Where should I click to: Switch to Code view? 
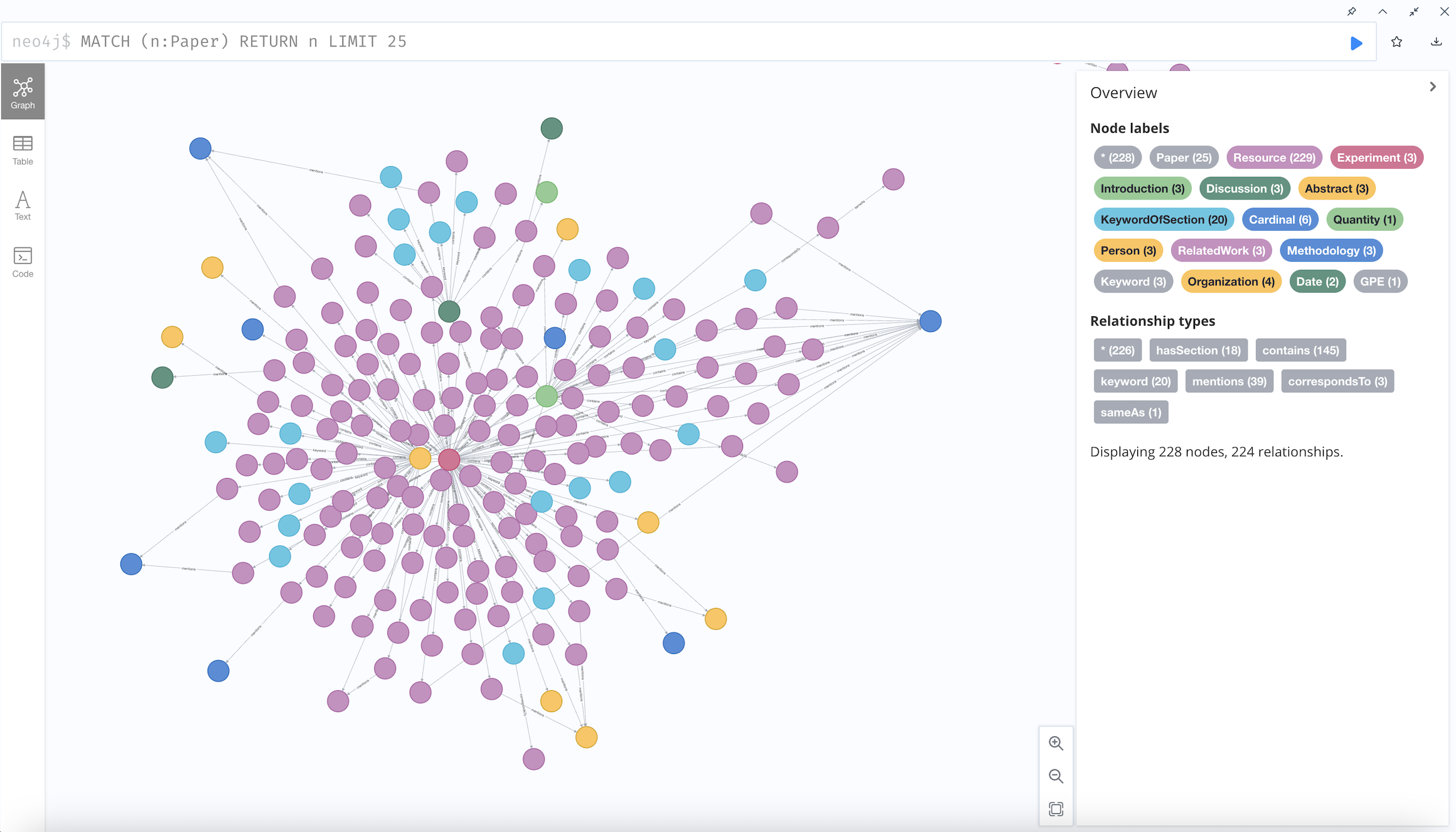click(23, 262)
